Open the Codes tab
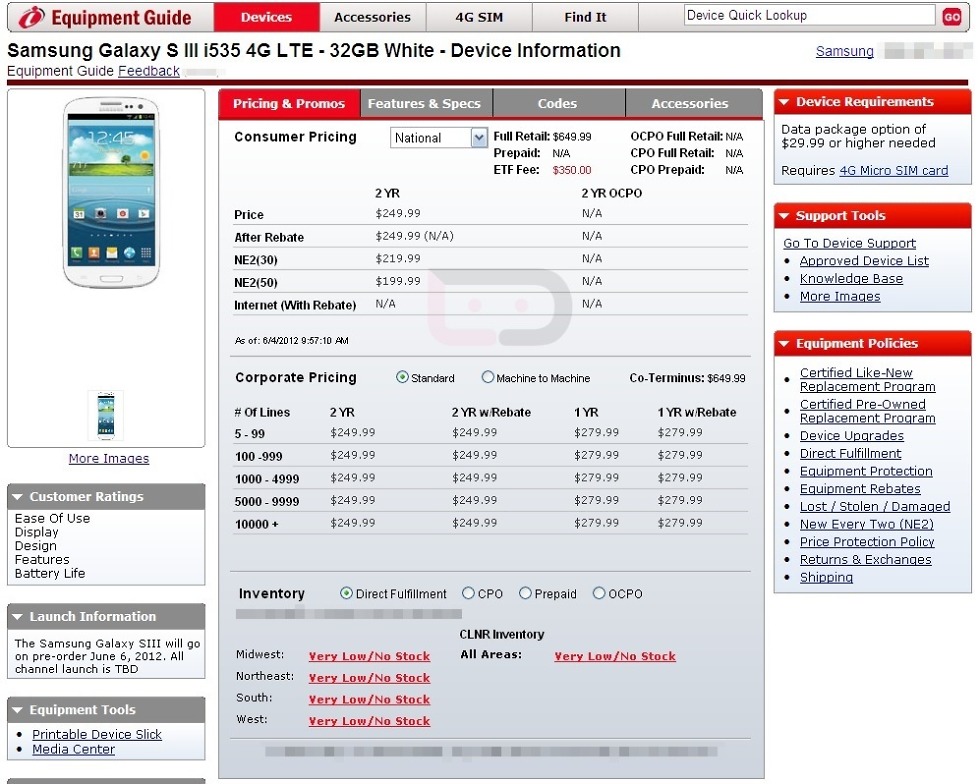 click(557, 104)
